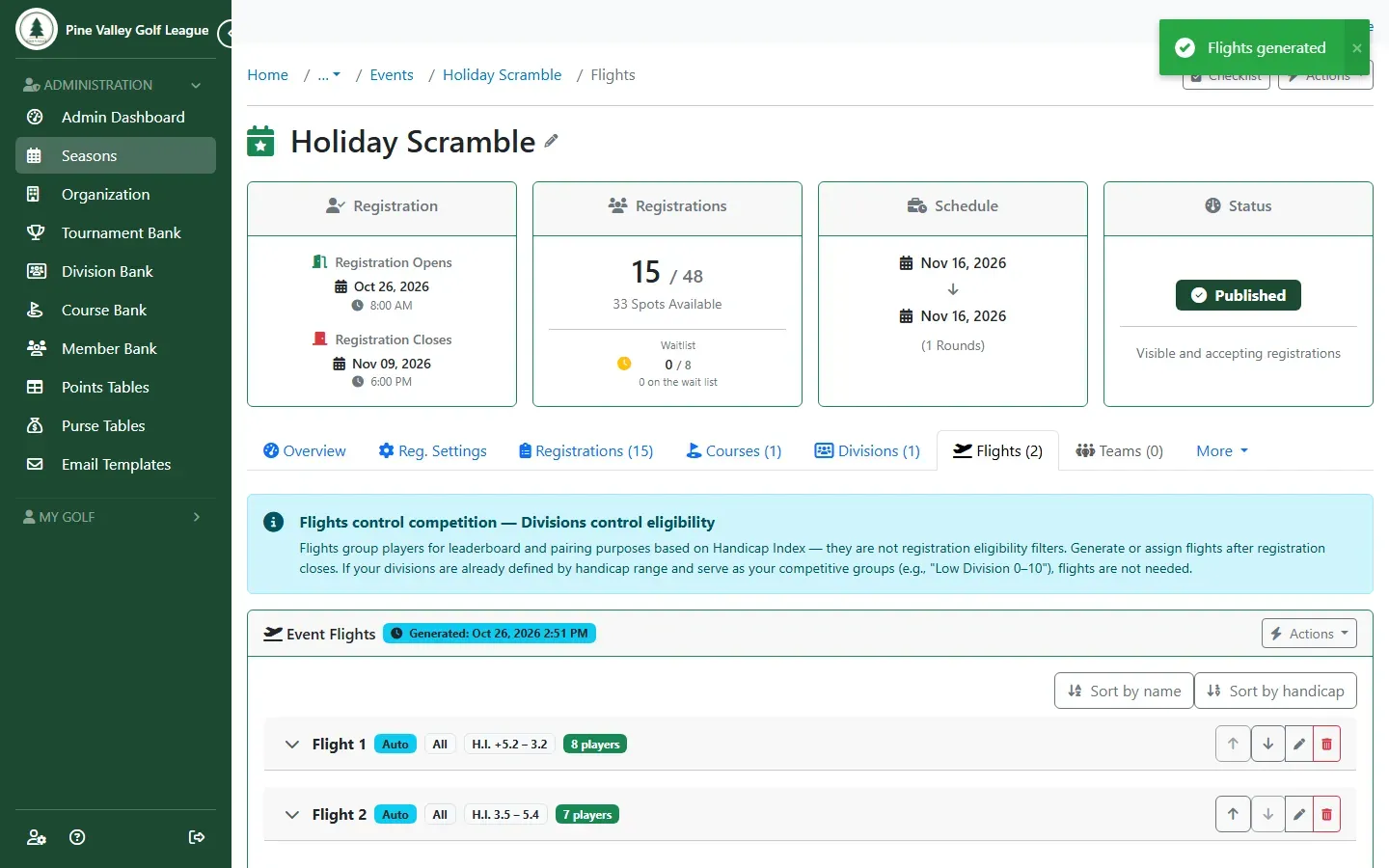Open the Reg. Settings tab
This screenshot has height=868, width=1389.
click(x=432, y=450)
